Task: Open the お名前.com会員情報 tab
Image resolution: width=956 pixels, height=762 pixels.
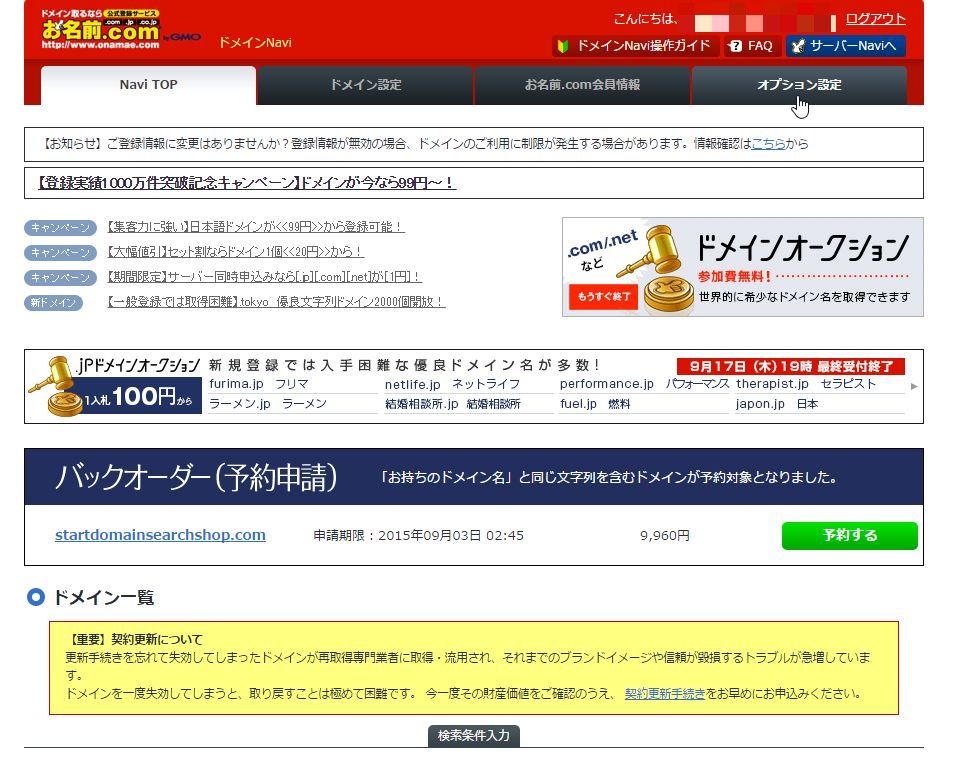Action: pyautogui.click(x=582, y=85)
